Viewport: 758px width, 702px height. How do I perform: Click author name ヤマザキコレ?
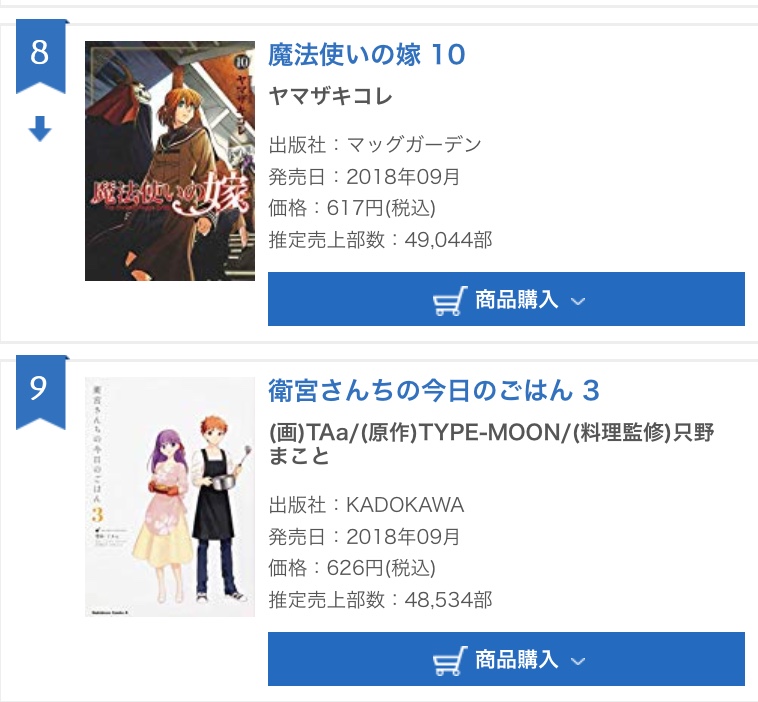coord(330,97)
